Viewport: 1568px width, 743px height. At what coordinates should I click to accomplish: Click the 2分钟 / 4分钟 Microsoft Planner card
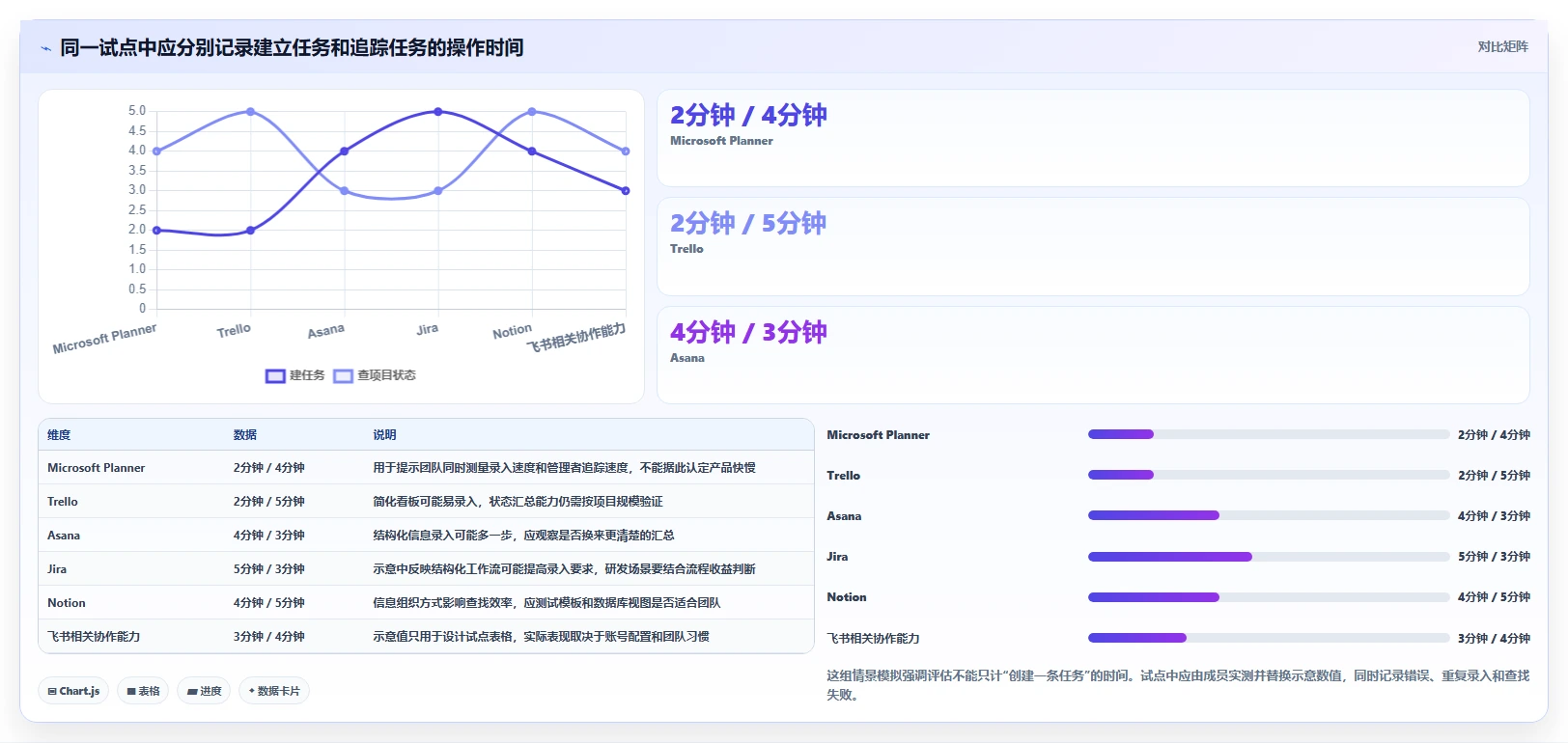(x=1093, y=138)
